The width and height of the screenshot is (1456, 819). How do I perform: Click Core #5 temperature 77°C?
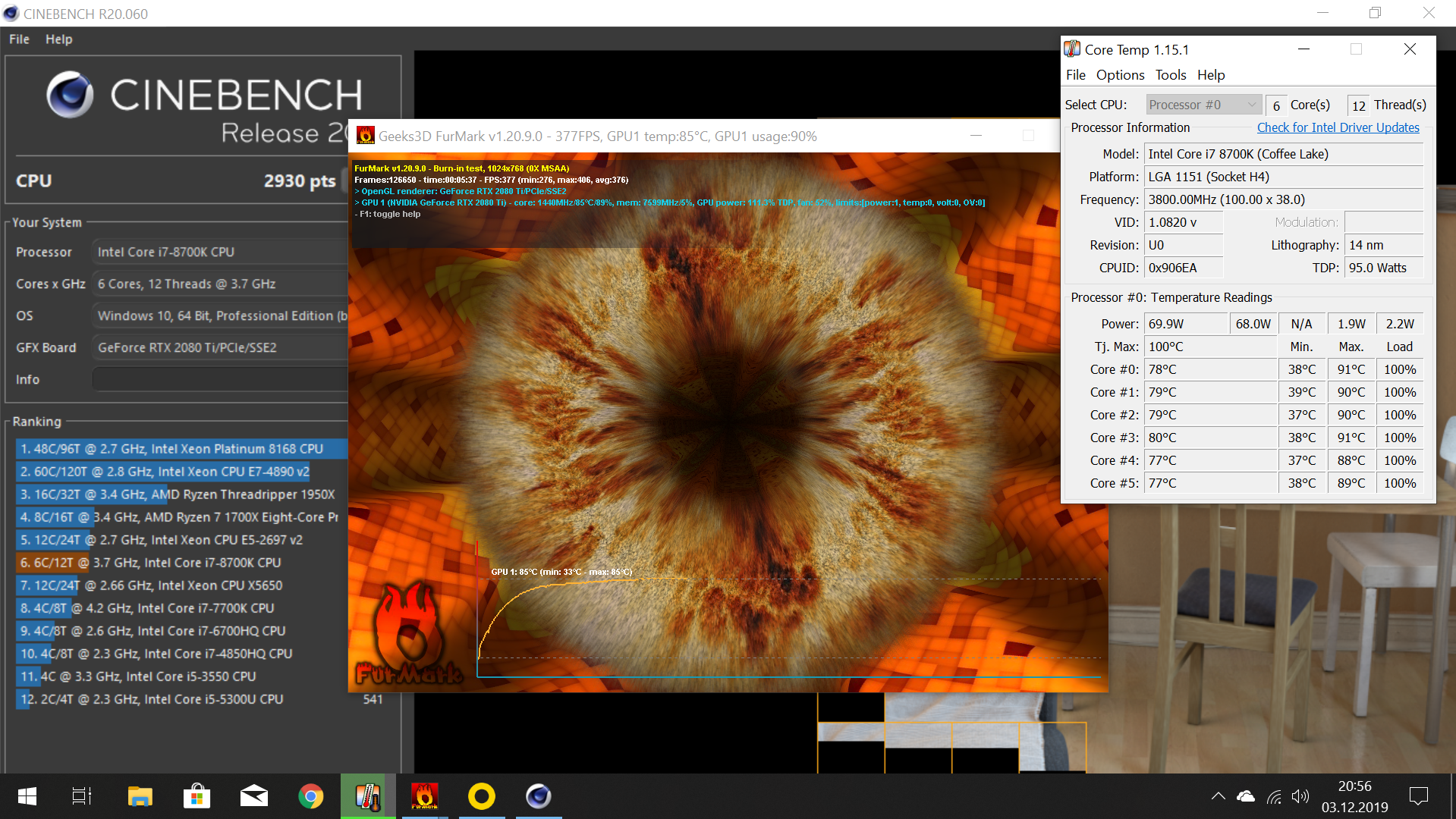[1210, 483]
